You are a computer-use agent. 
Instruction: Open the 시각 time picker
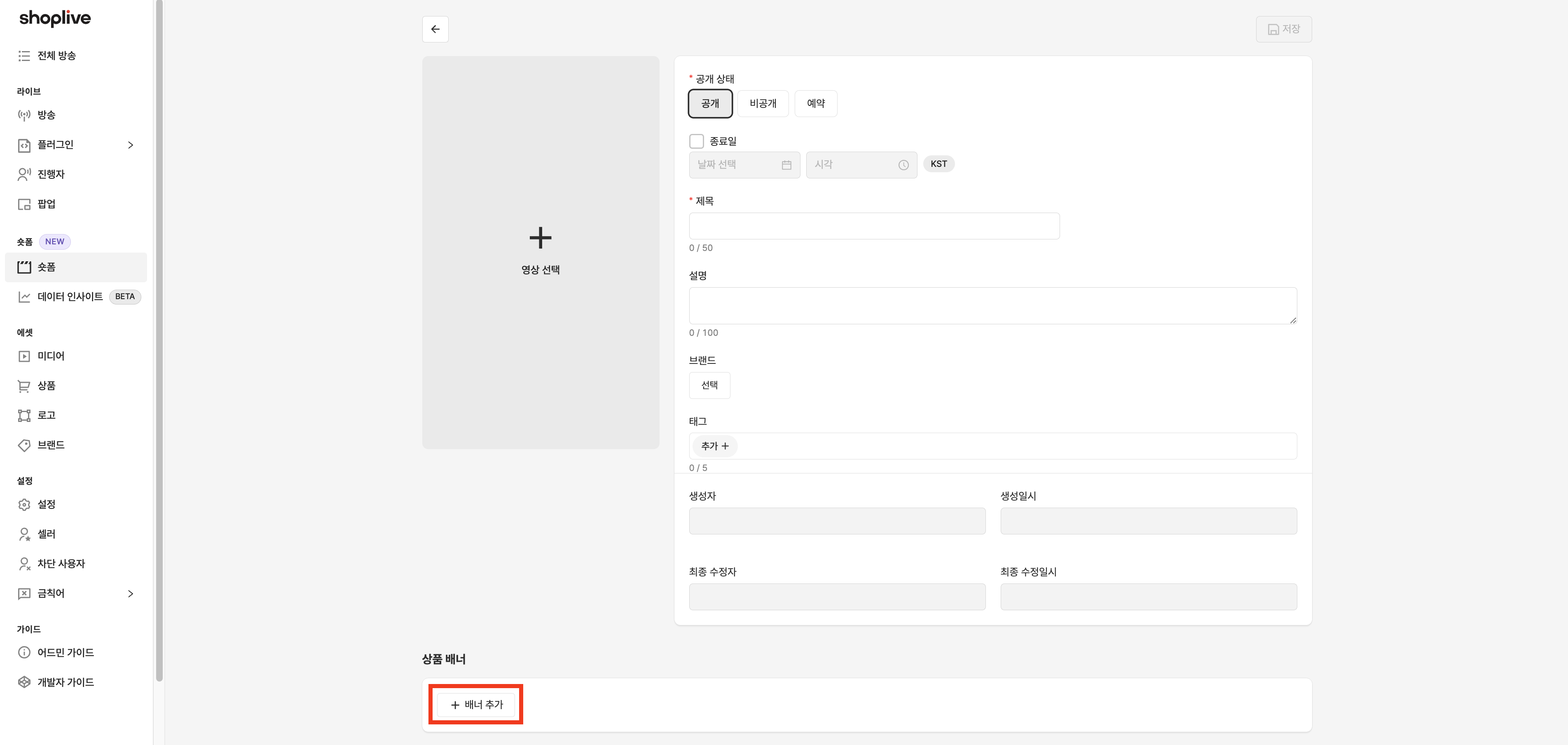click(861, 165)
